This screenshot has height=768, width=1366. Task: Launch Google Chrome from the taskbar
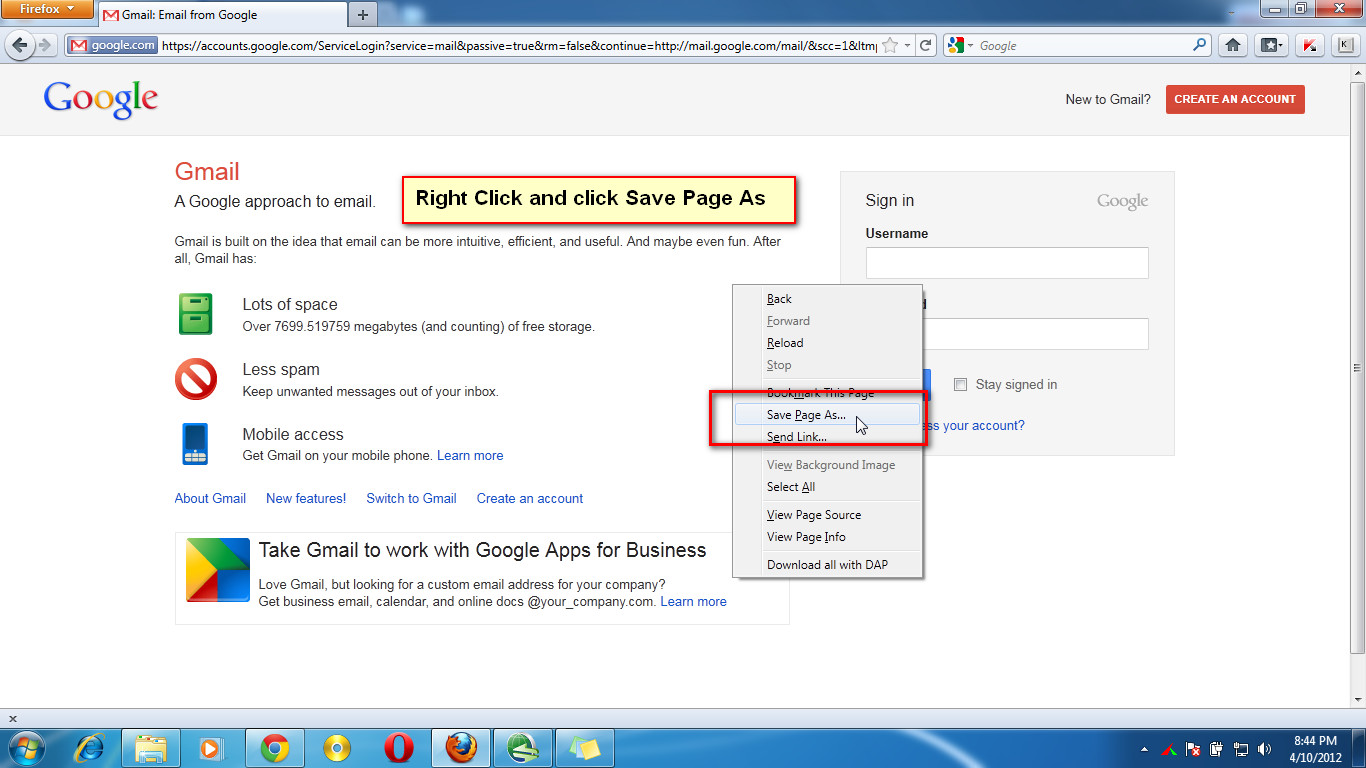tap(275, 748)
